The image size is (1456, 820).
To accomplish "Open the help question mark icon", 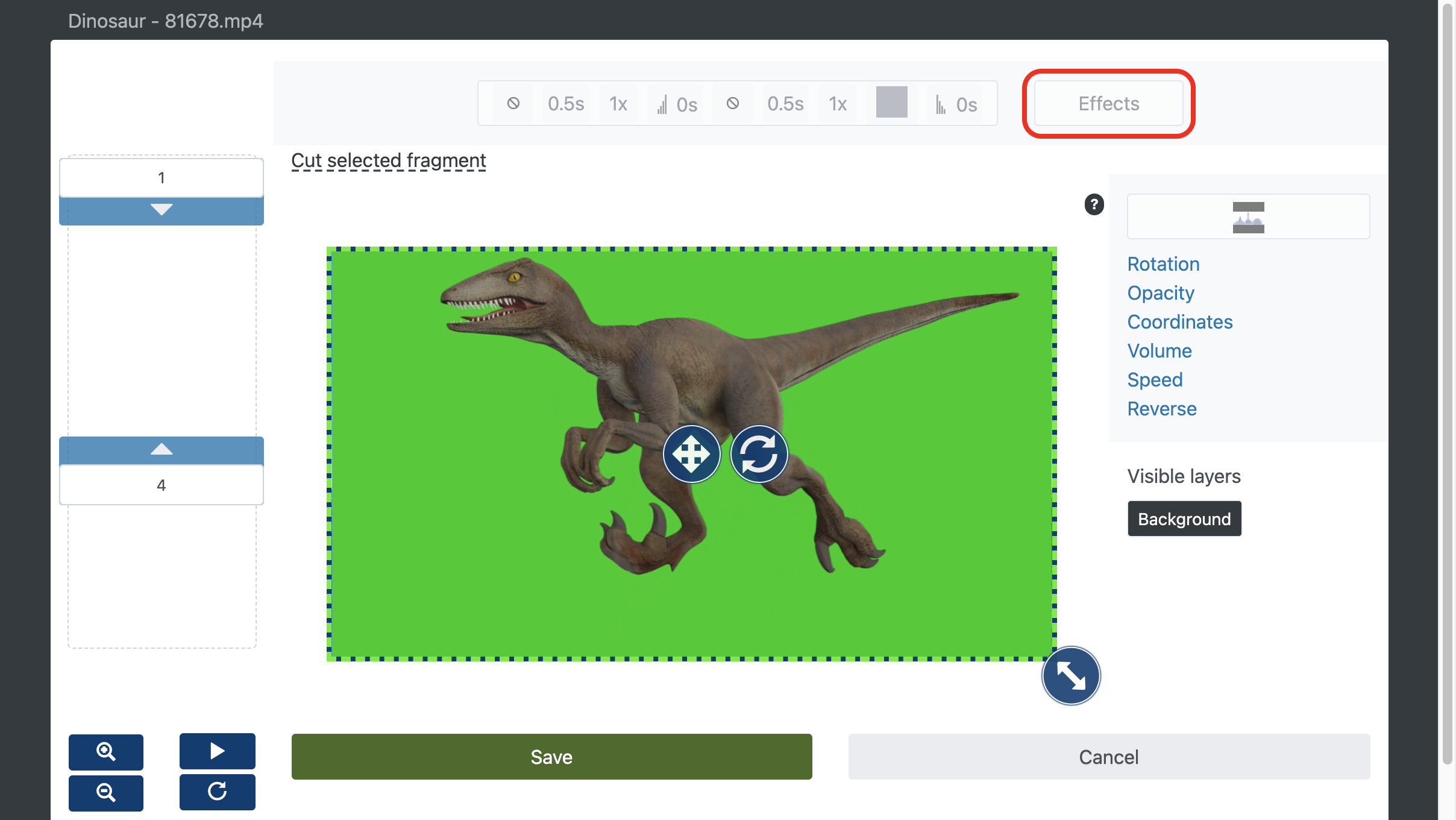I will (x=1094, y=204).
